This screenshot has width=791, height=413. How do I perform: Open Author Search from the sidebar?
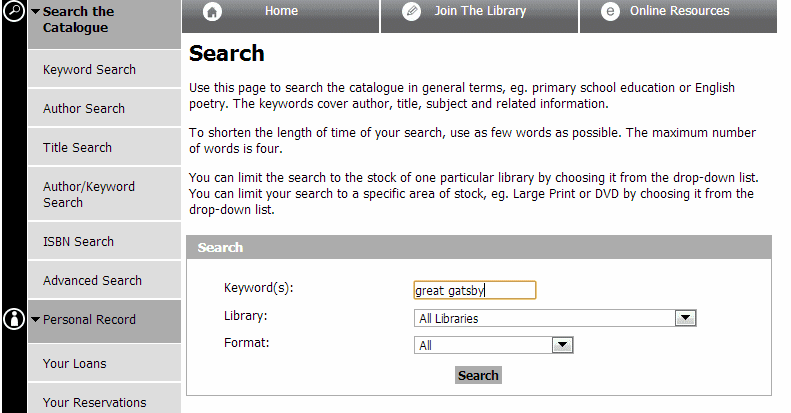coord(84,109)
